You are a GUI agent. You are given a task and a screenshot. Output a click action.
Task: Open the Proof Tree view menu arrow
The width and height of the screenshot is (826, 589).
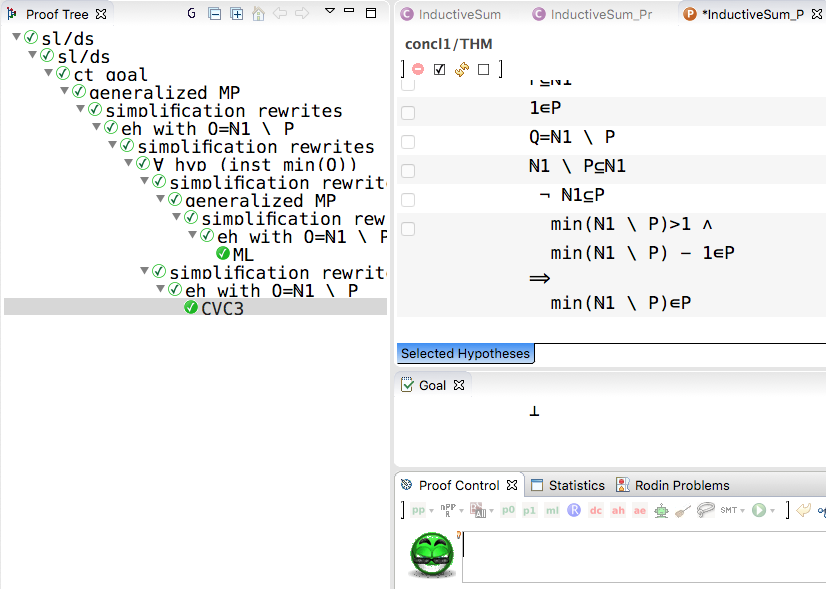331,14
